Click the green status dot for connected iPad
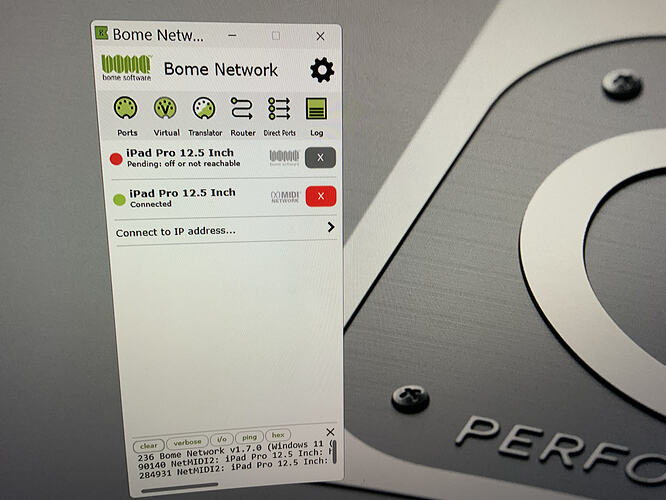The width and height of the screenshot is (666, 500). 119,199
